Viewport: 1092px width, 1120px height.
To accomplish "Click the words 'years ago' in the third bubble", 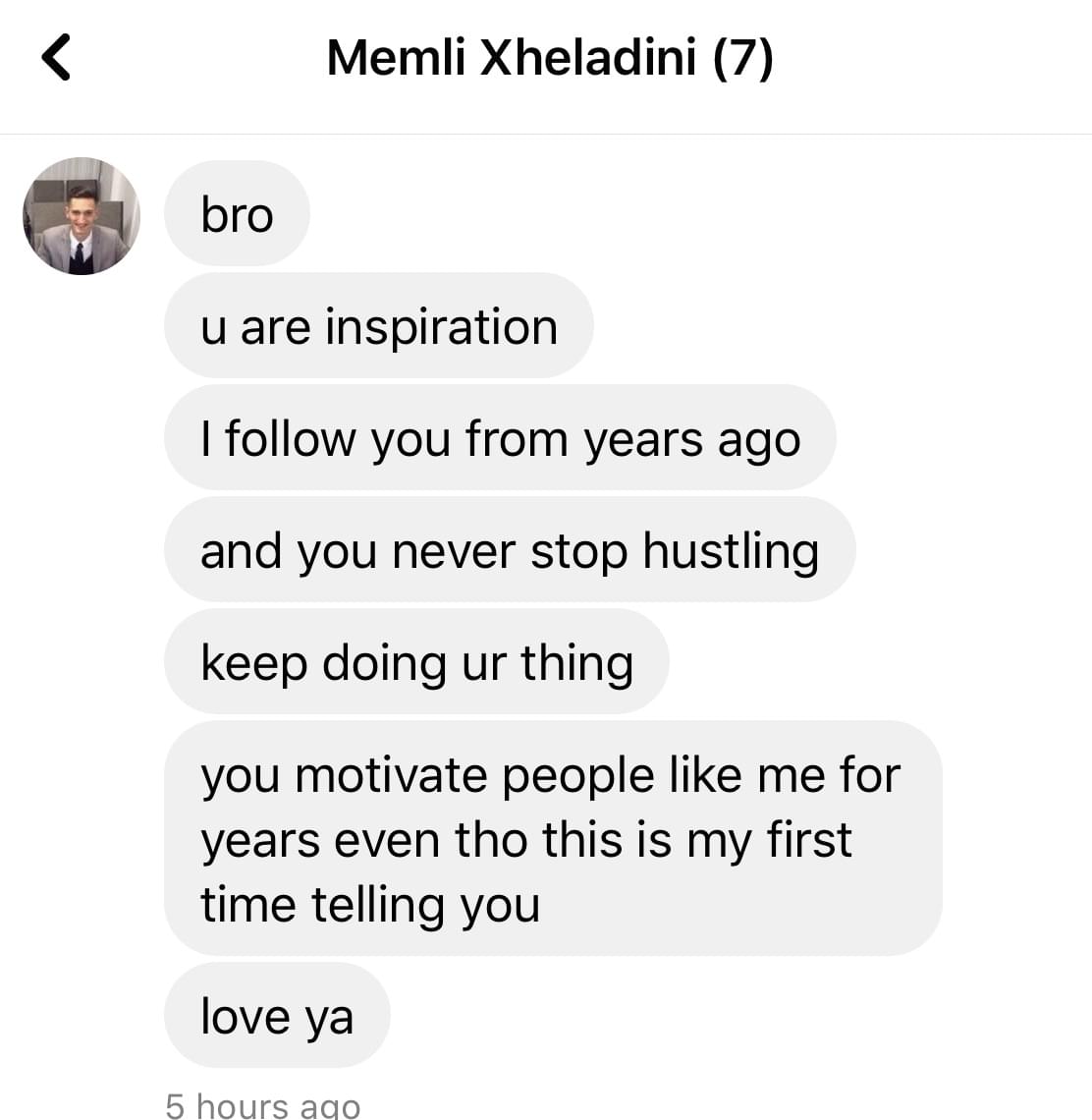I will tap(692, 440).
